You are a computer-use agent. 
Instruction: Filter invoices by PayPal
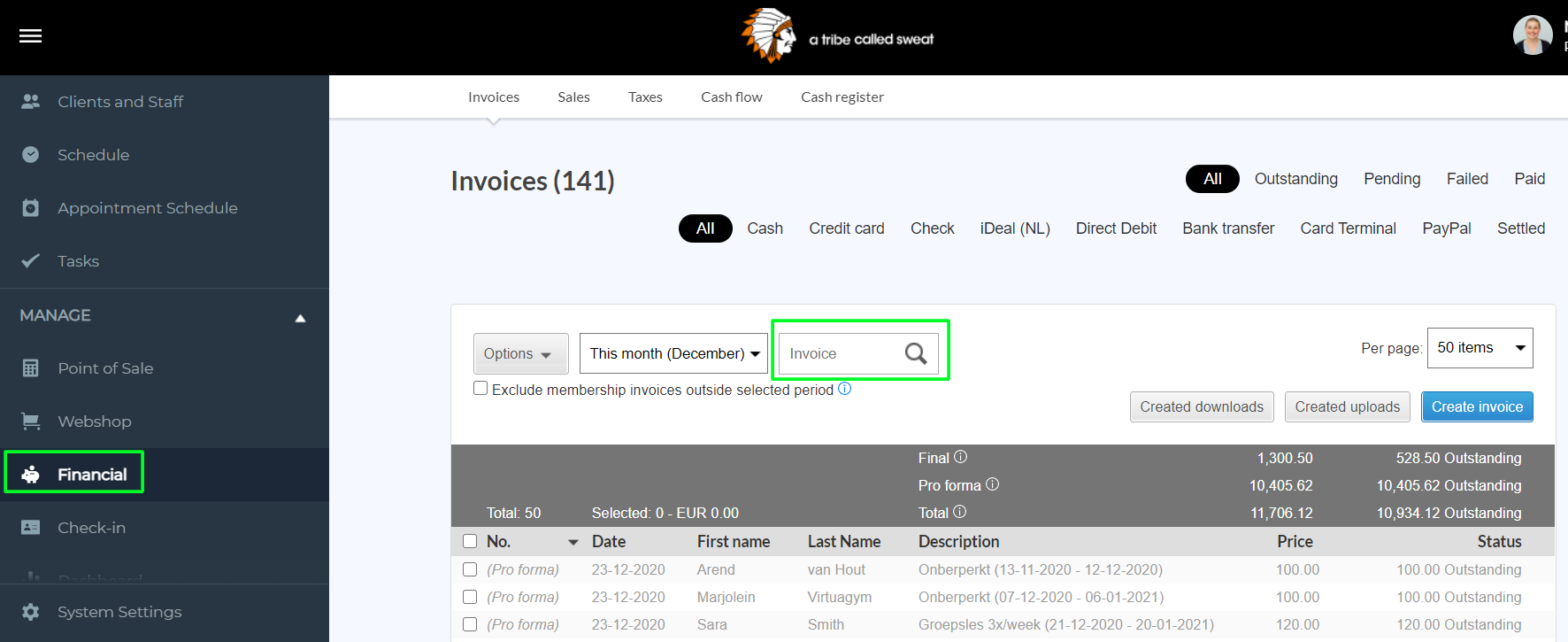(x=1447, y=228)
